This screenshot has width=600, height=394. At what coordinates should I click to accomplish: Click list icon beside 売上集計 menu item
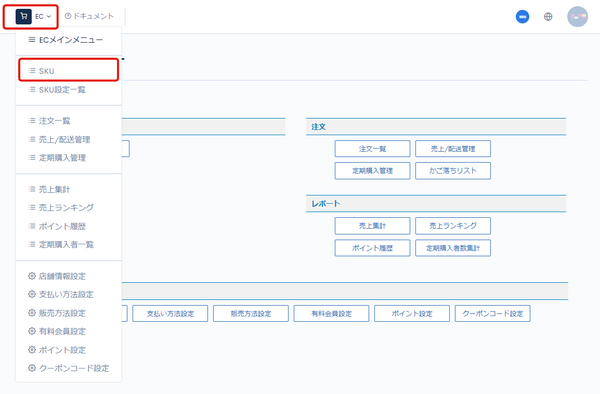(32, 189)
